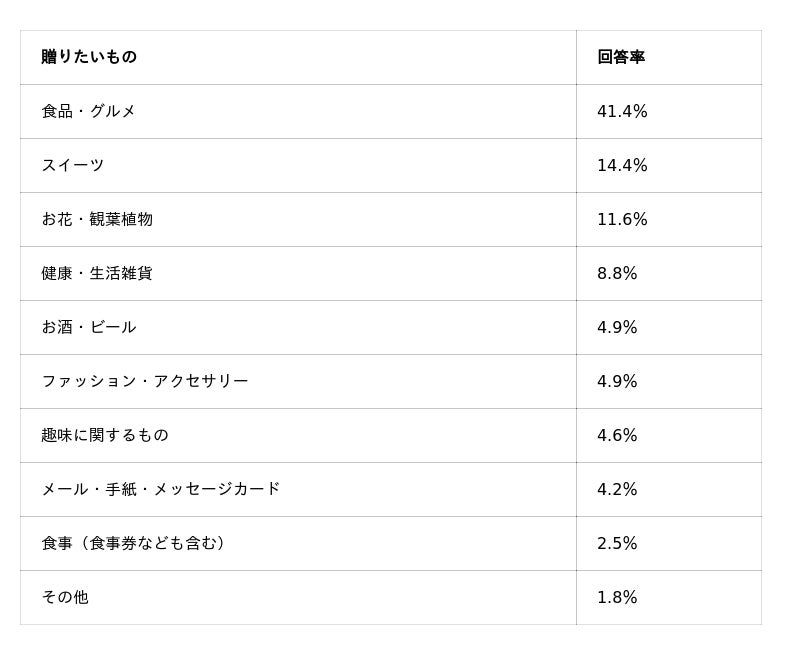Click the 4.6% value cell

coord(617,435)
